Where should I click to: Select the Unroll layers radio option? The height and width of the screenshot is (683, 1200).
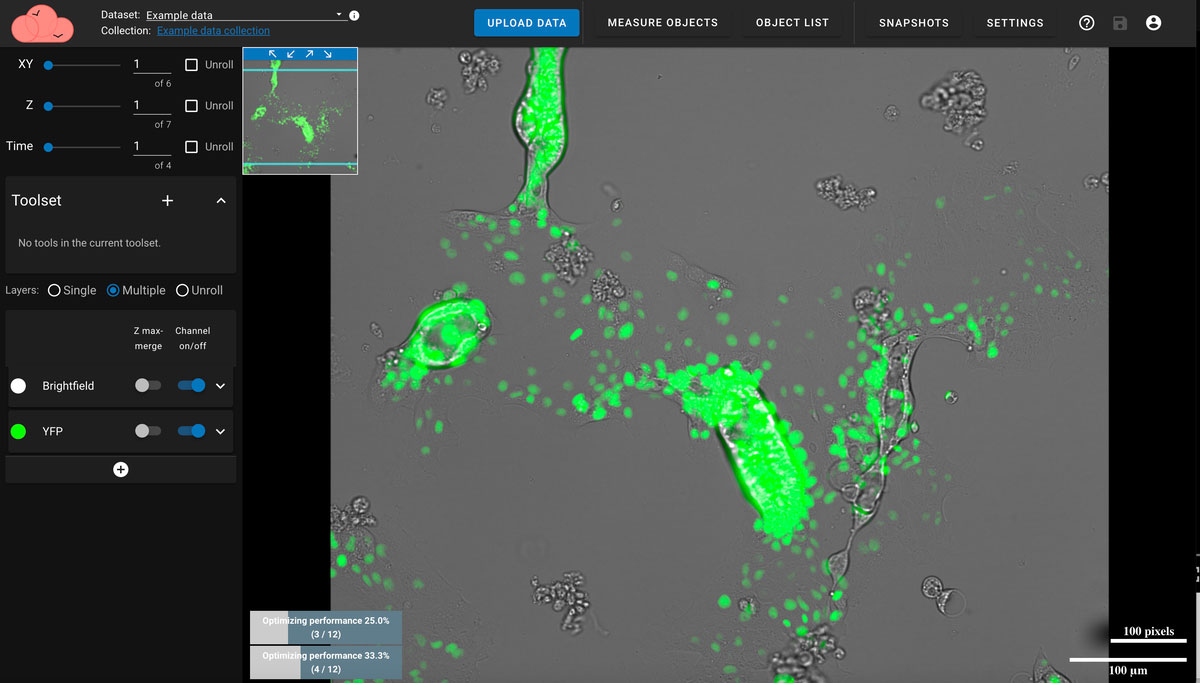182,290
